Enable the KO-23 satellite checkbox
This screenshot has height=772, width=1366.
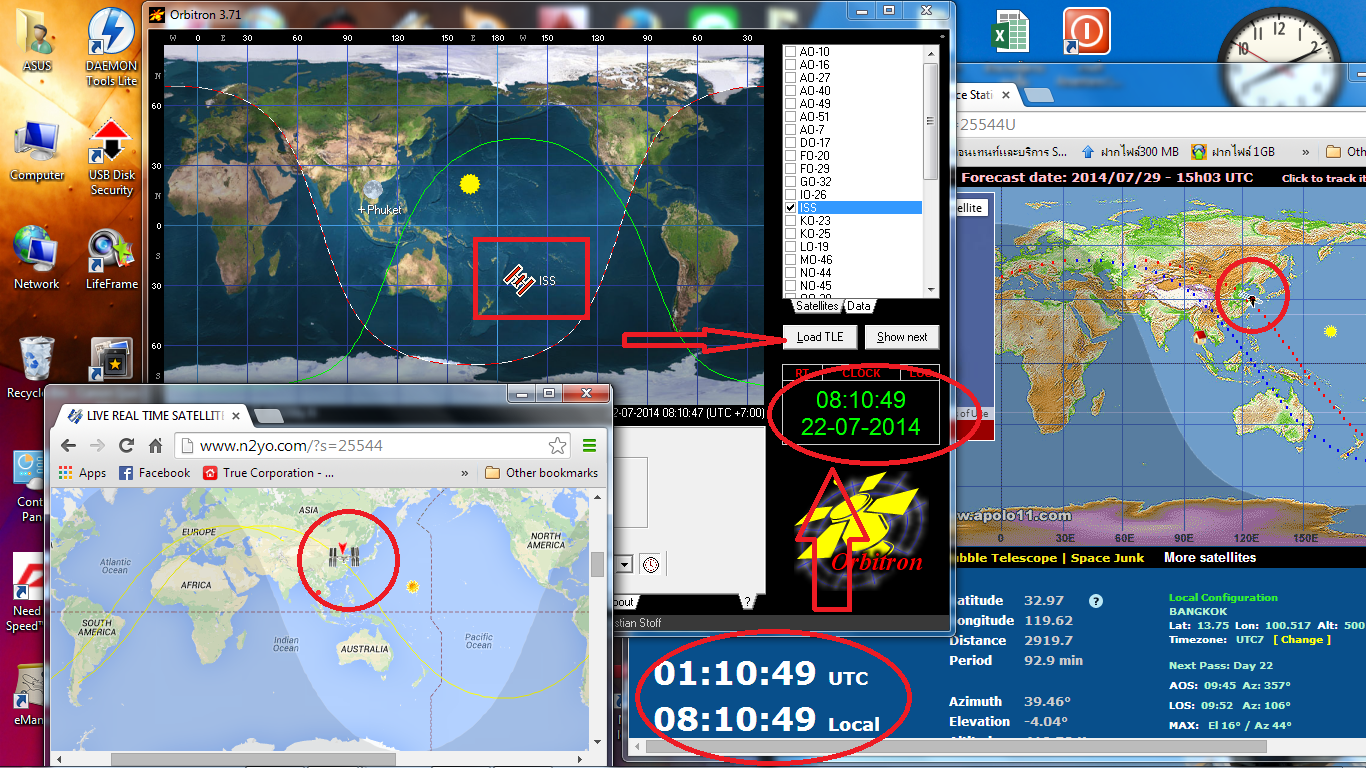(791, 221)
